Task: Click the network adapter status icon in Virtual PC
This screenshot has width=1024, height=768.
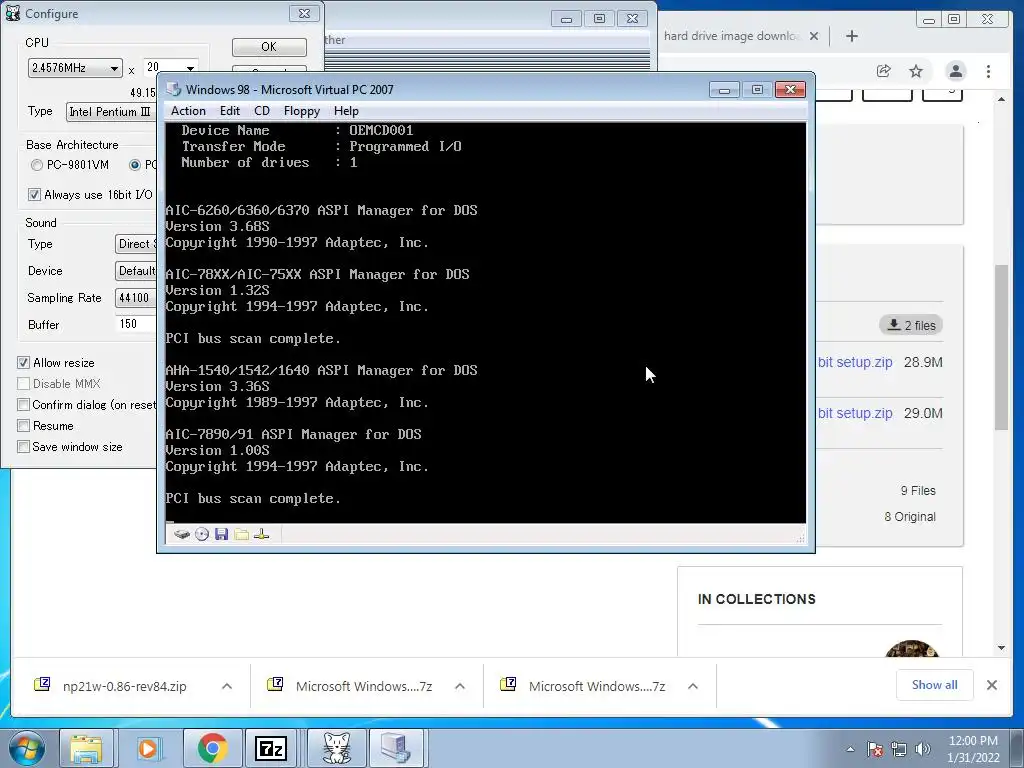Action: coord(262,535)
